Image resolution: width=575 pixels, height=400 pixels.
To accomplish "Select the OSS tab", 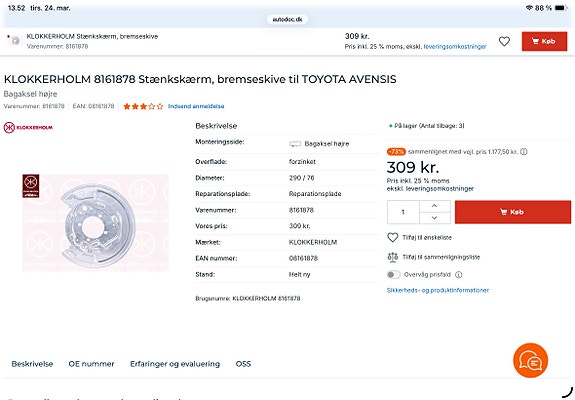I will 243,364.
